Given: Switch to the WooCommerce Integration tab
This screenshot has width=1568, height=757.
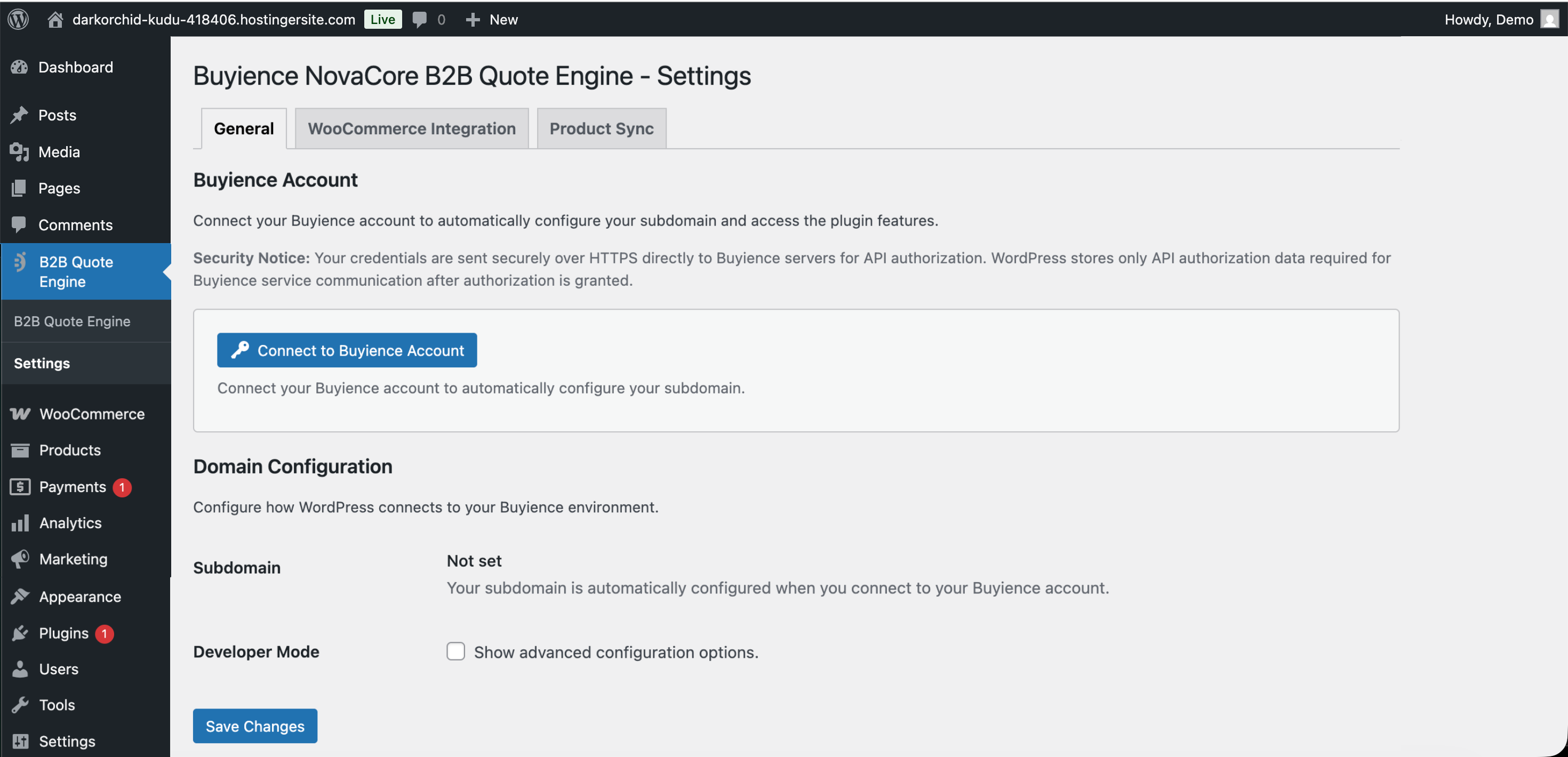Looking at the screenshot, I should (x=412, y=128).
